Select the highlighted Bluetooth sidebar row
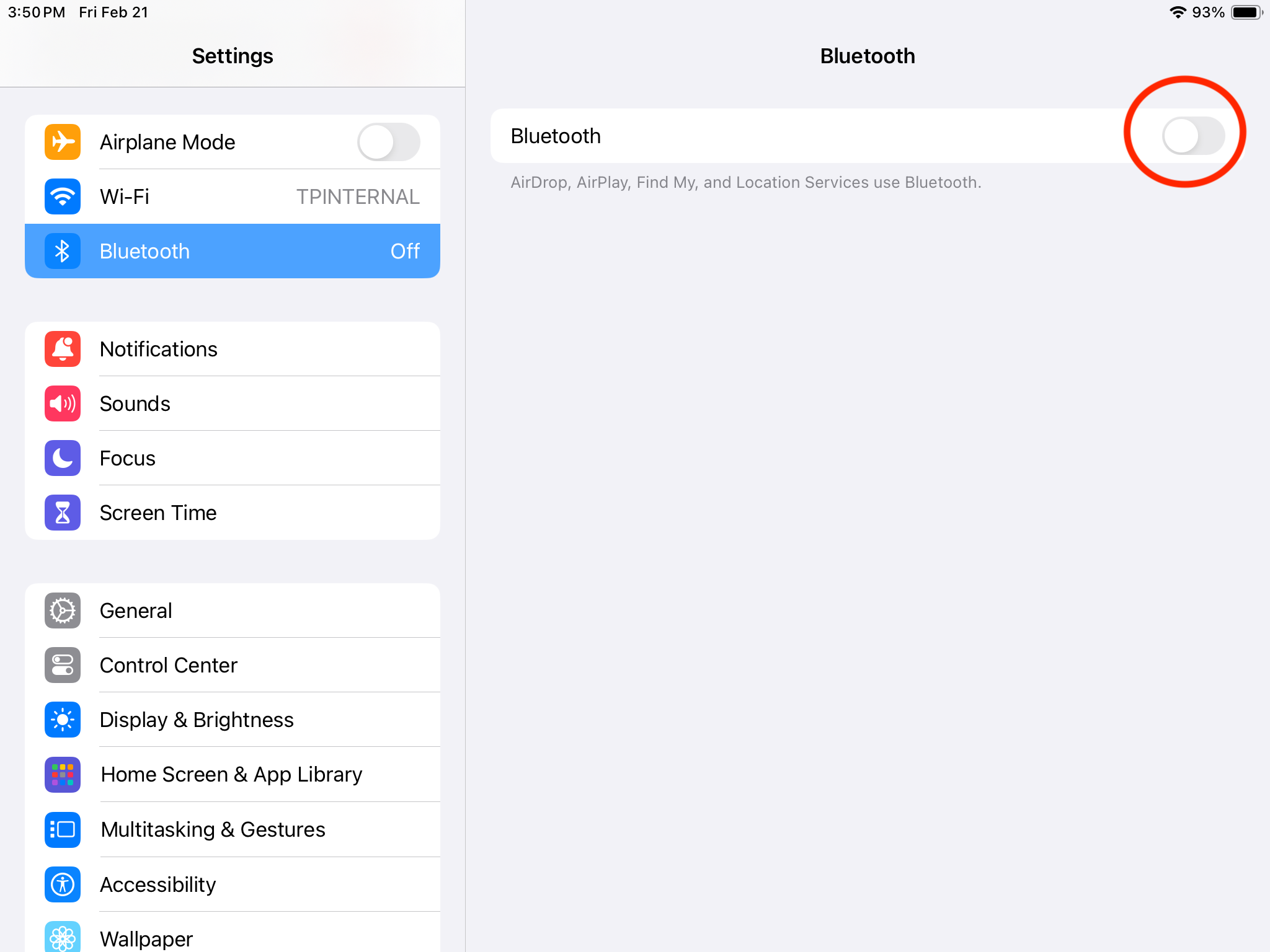This screenshot has height=952, width=1270. (x=233, y=251)
